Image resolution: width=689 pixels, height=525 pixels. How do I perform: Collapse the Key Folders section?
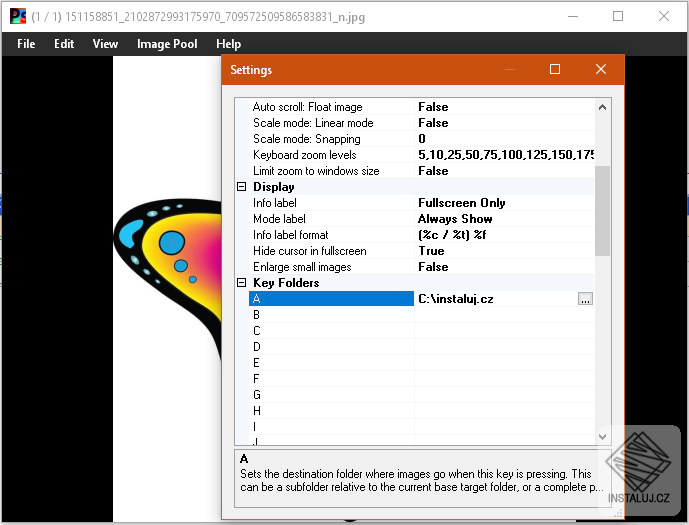coord(241,282)
